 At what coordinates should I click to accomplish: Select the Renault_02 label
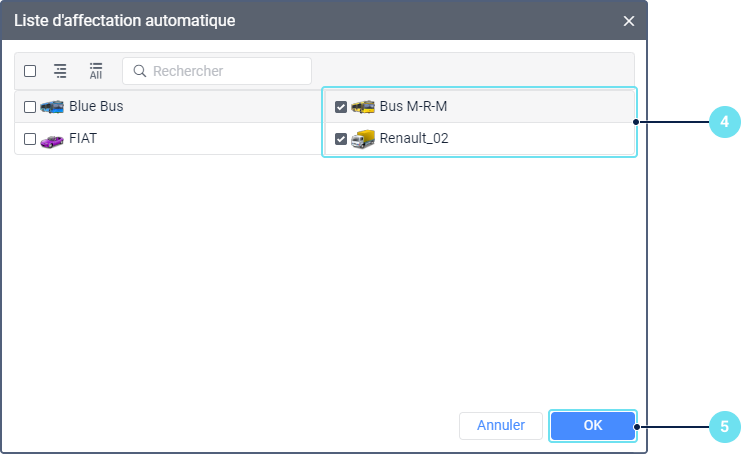click(414, 139)
